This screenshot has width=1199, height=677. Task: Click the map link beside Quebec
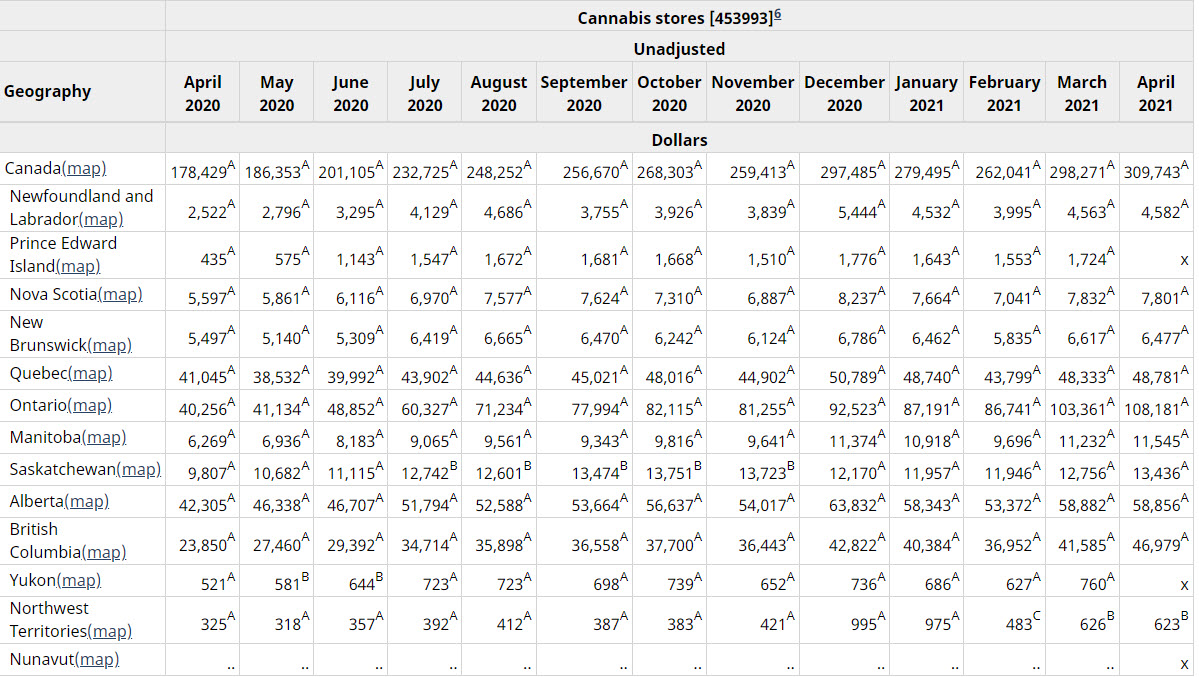tap(90, 373)
